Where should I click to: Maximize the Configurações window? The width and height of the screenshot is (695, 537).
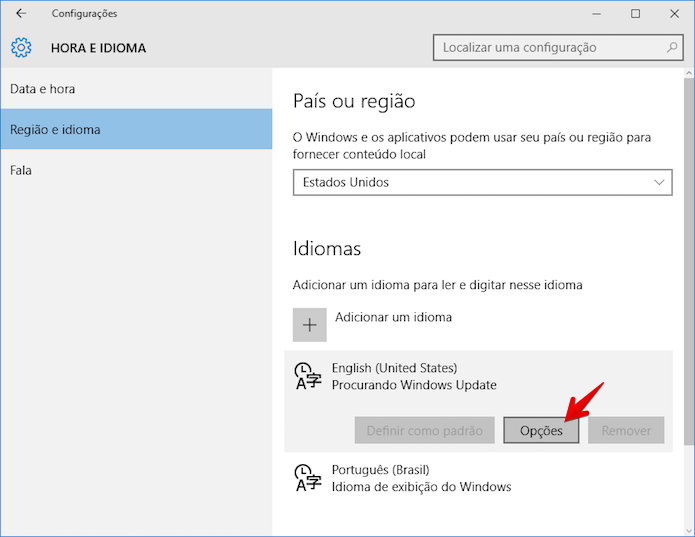pos(635,14)
